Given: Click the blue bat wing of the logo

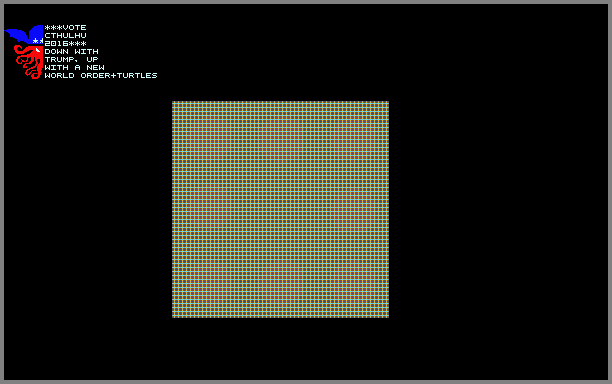Looking at the screenshot, I should 23,34.
